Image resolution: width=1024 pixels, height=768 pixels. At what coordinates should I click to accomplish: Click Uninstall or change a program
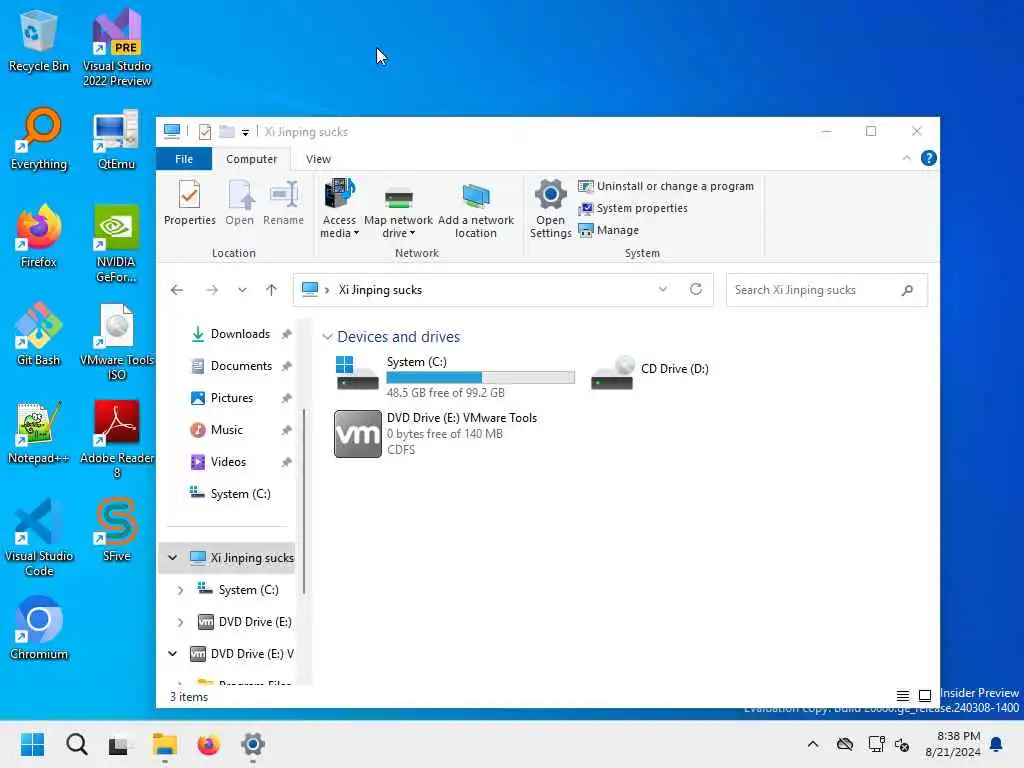pyautogui.click(x=666, y=186)
